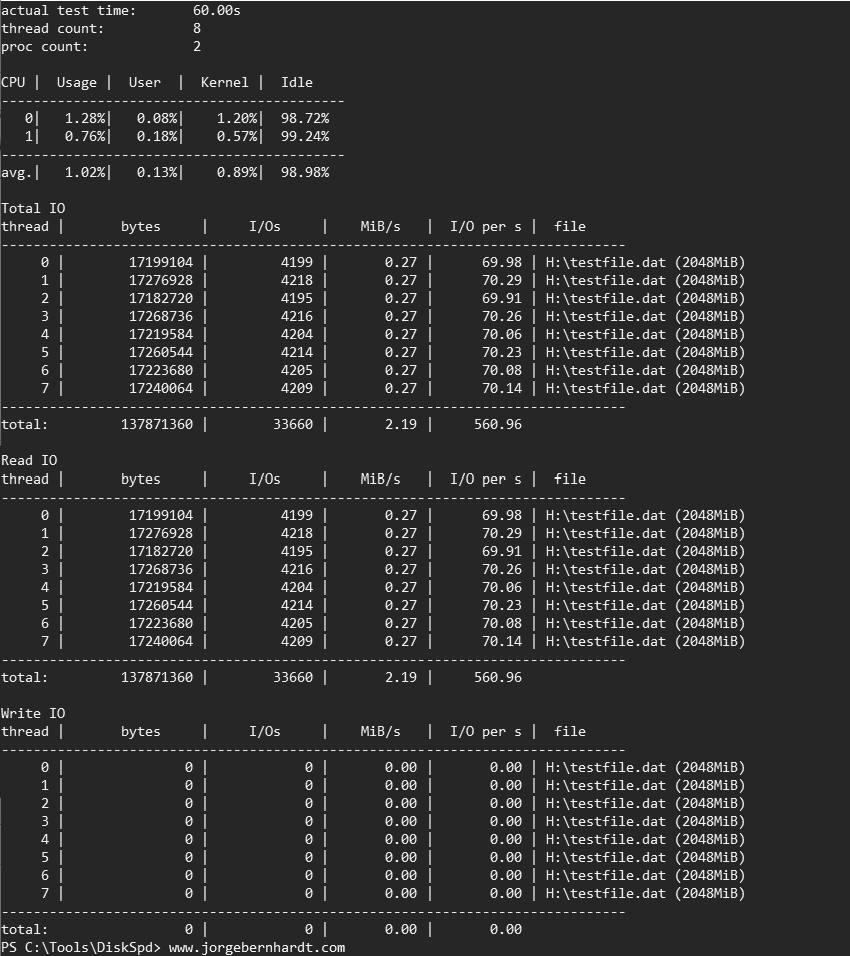Click the MiB/s header in Total IO table
This screenshot has height=956, width=850.
pos(380,226)
